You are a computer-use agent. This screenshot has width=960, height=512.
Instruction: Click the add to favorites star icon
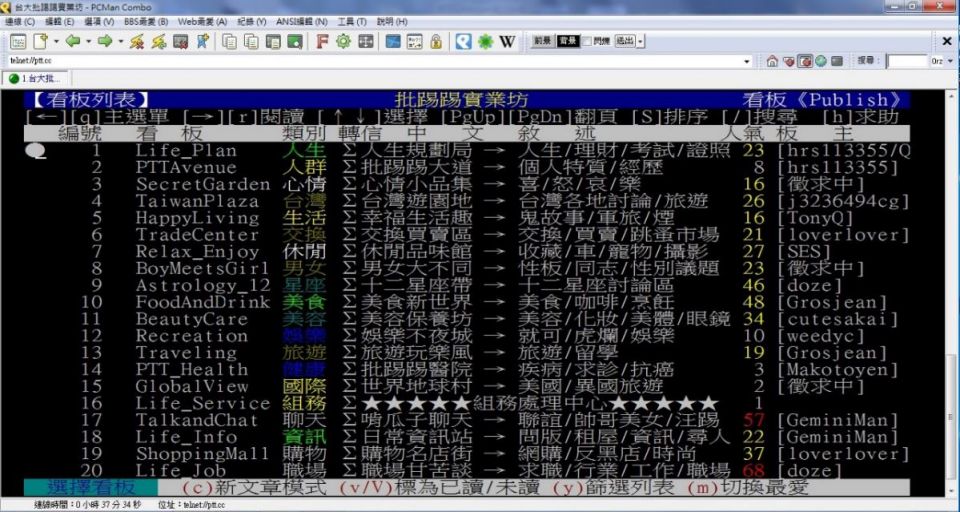click(202, 42)
